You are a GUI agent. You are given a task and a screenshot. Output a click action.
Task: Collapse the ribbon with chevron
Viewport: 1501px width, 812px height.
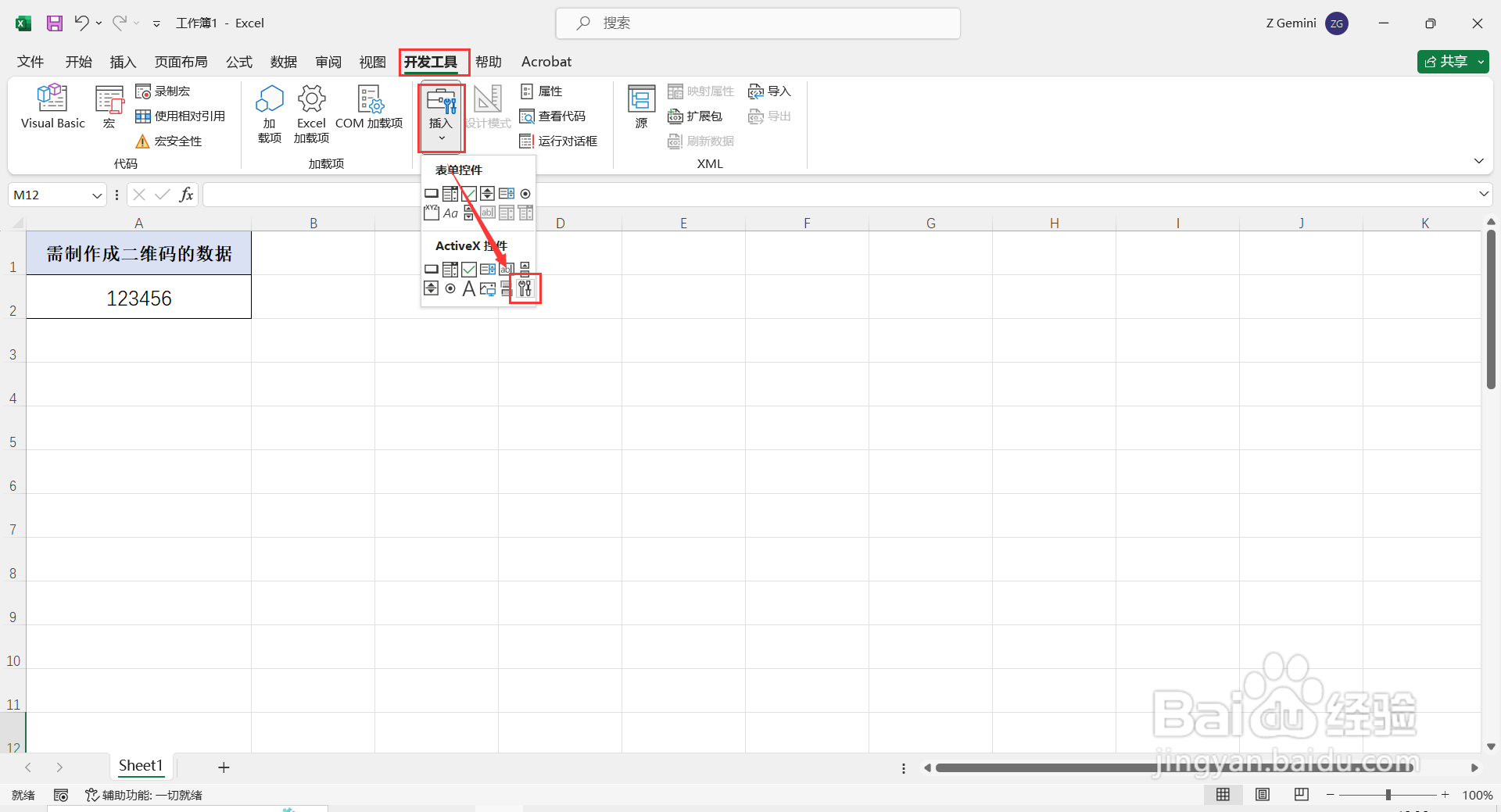[1479, 161]
